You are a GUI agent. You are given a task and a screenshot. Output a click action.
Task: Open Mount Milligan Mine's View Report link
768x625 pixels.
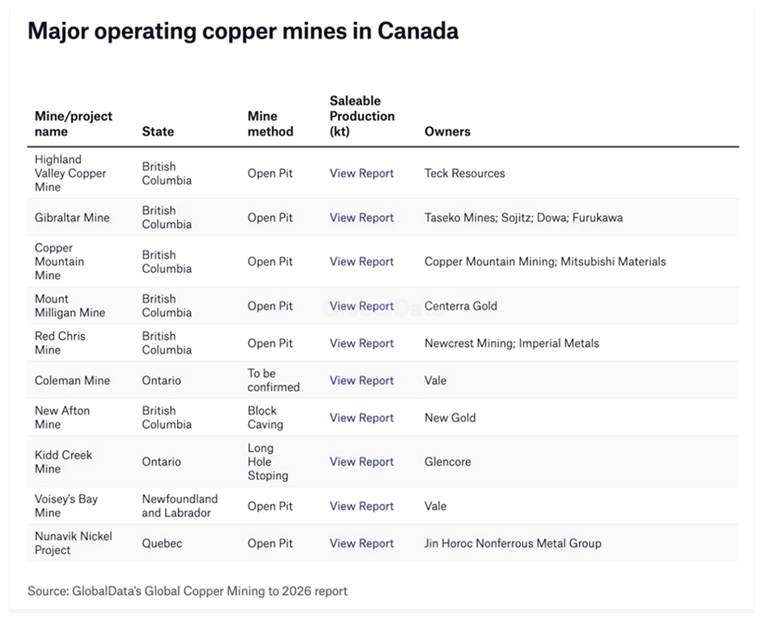point(361,306)
